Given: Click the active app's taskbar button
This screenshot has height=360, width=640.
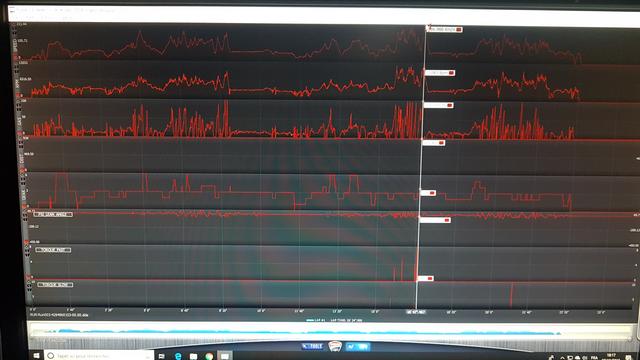Looking at the screenshot, I should (225, 356).
